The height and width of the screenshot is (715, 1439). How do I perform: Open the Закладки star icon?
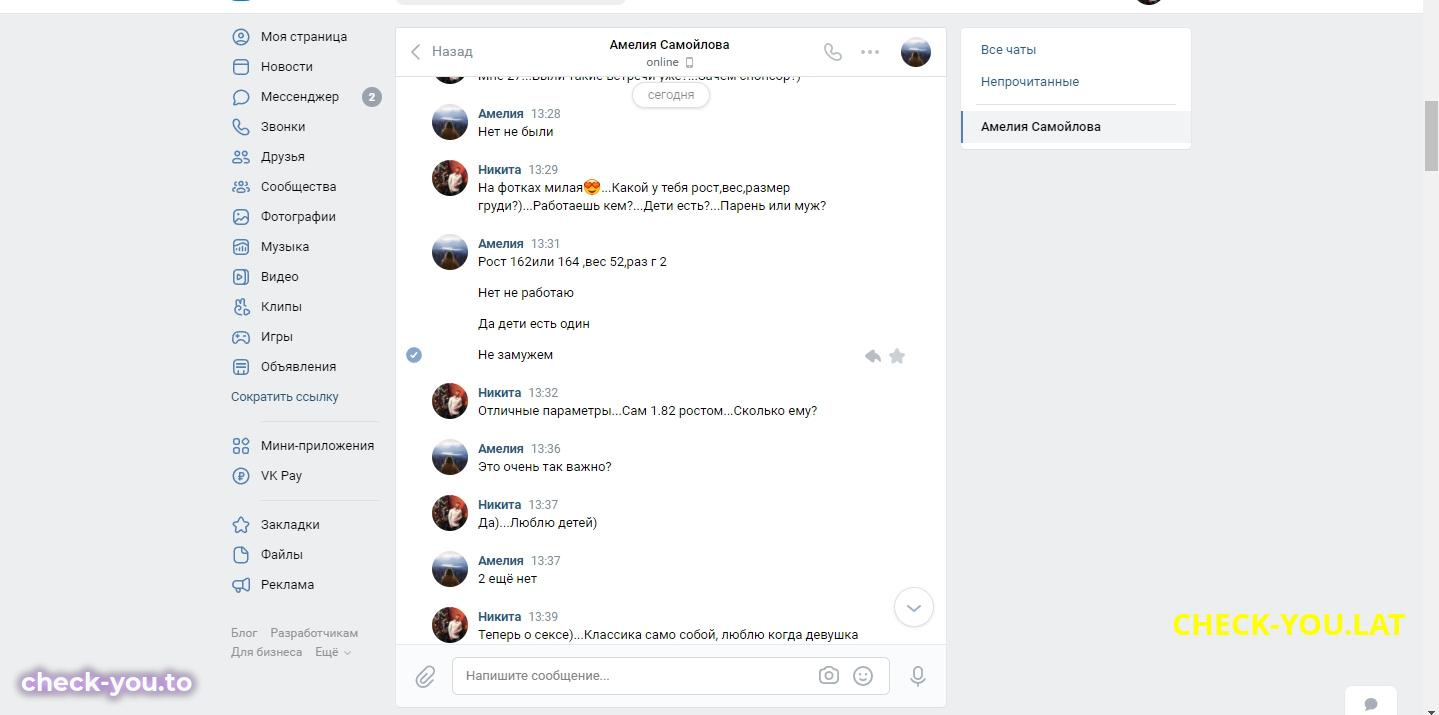[240, 525]
